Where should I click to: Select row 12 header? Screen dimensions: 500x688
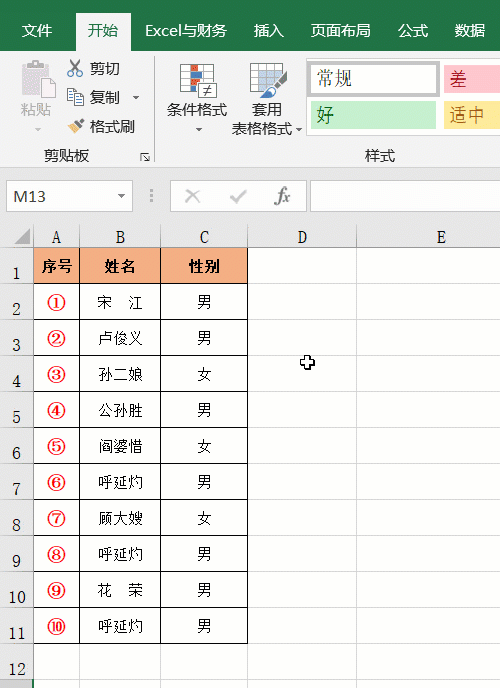17,662
